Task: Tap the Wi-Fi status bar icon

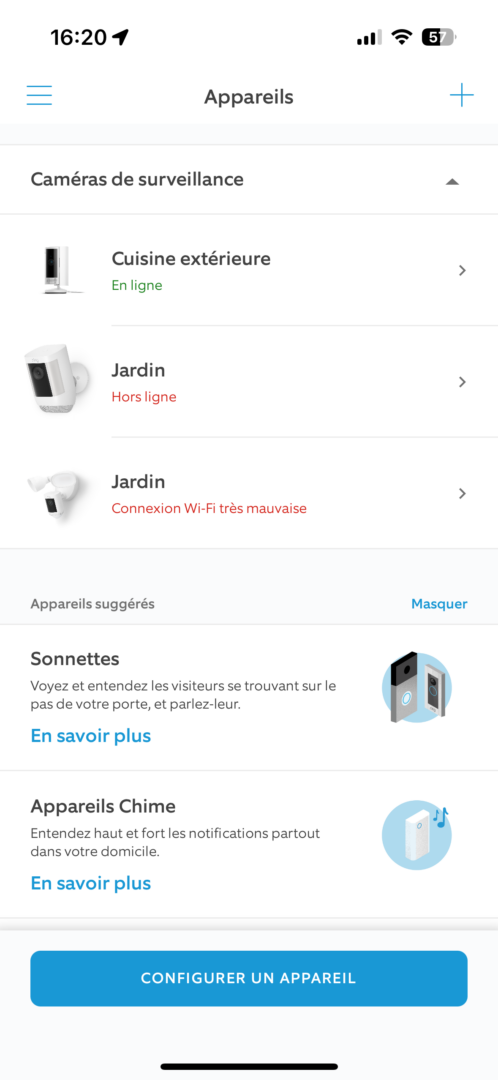Action: [x=401, y=37]
